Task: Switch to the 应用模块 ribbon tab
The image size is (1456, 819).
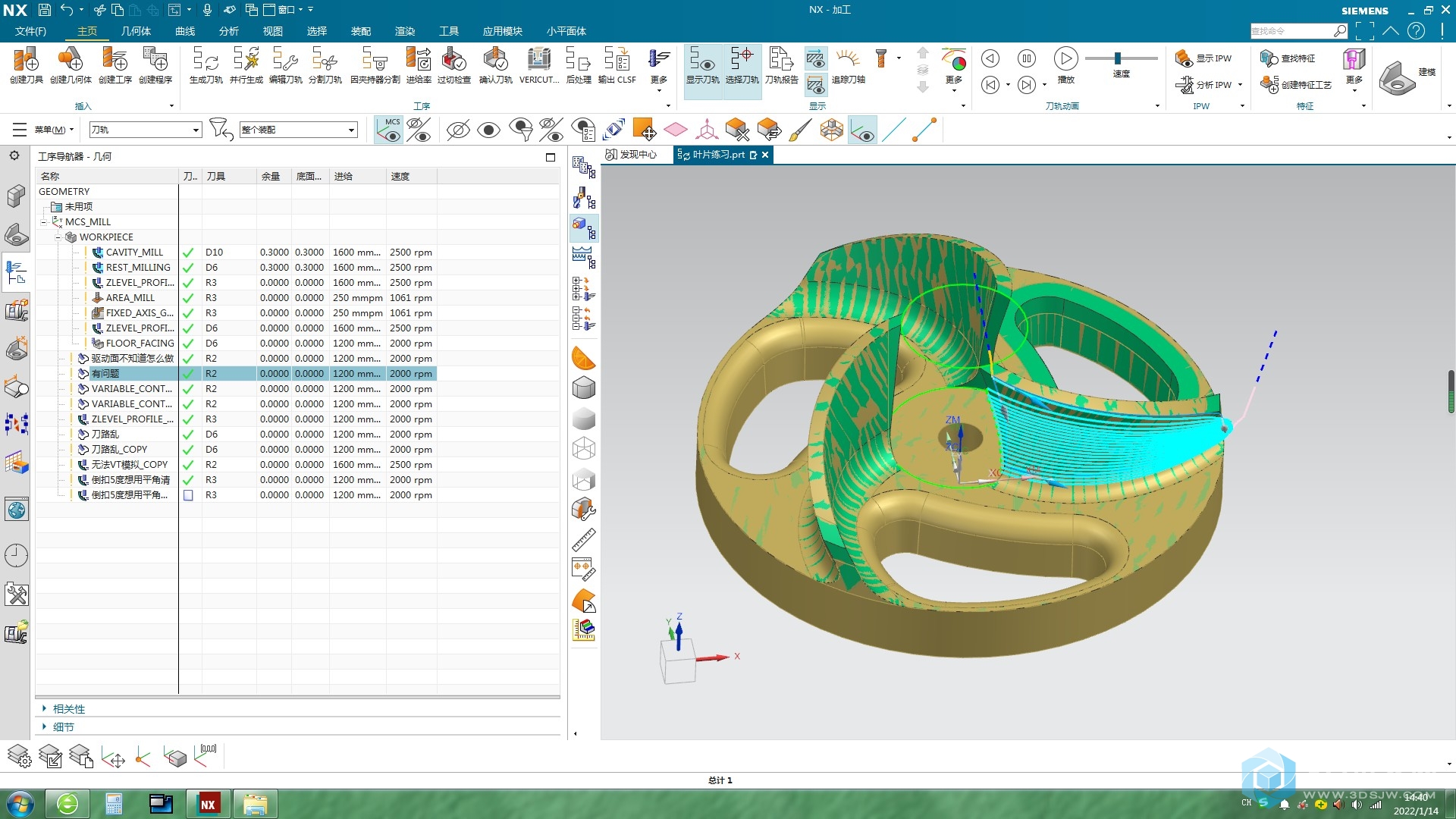Action: pos(502,31)
